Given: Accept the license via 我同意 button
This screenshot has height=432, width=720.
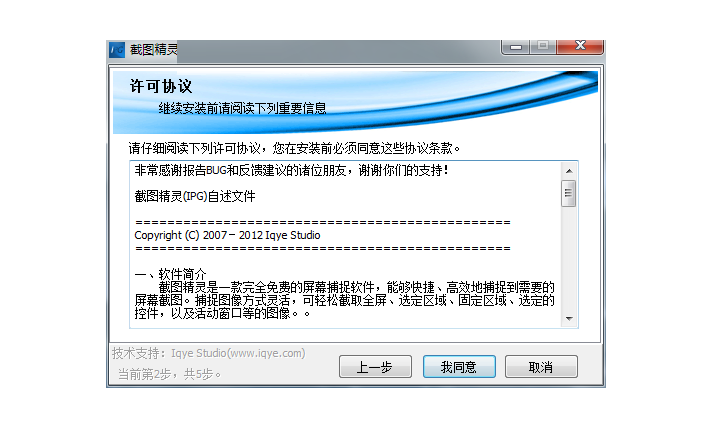Looking at the screenshot, I should tap(459, 367).
